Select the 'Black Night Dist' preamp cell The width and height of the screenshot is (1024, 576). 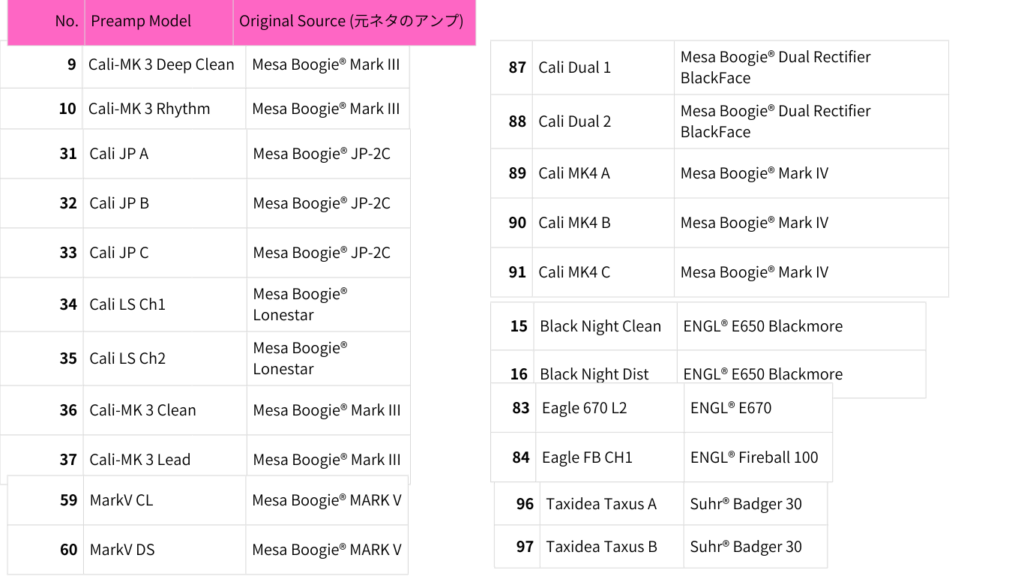594,374
